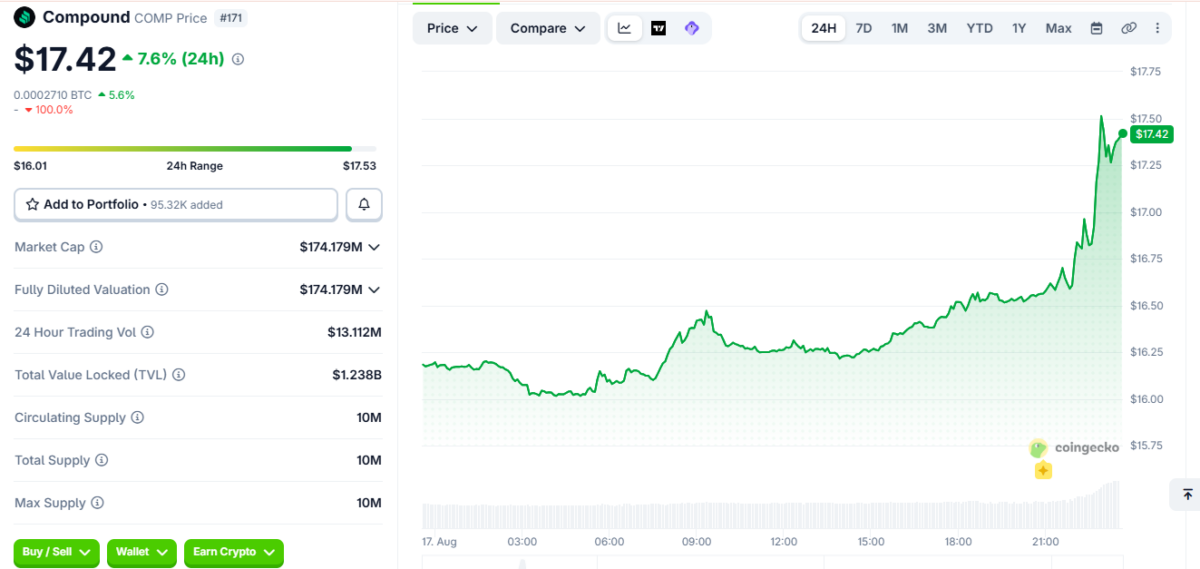The height and width of the screenshot is (569, 1200).
Task: Open the Buy / Sell dropdown
Action: [57, 552]
